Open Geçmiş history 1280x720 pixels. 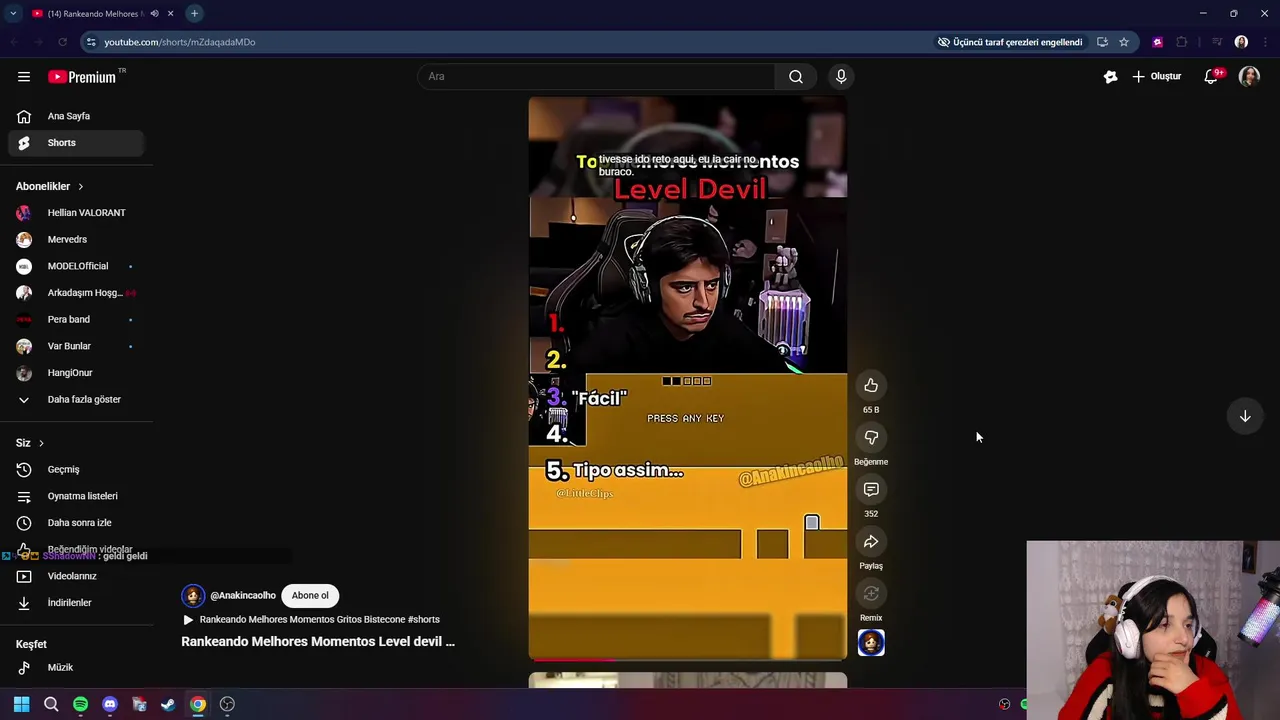click(x=76, y=469)
